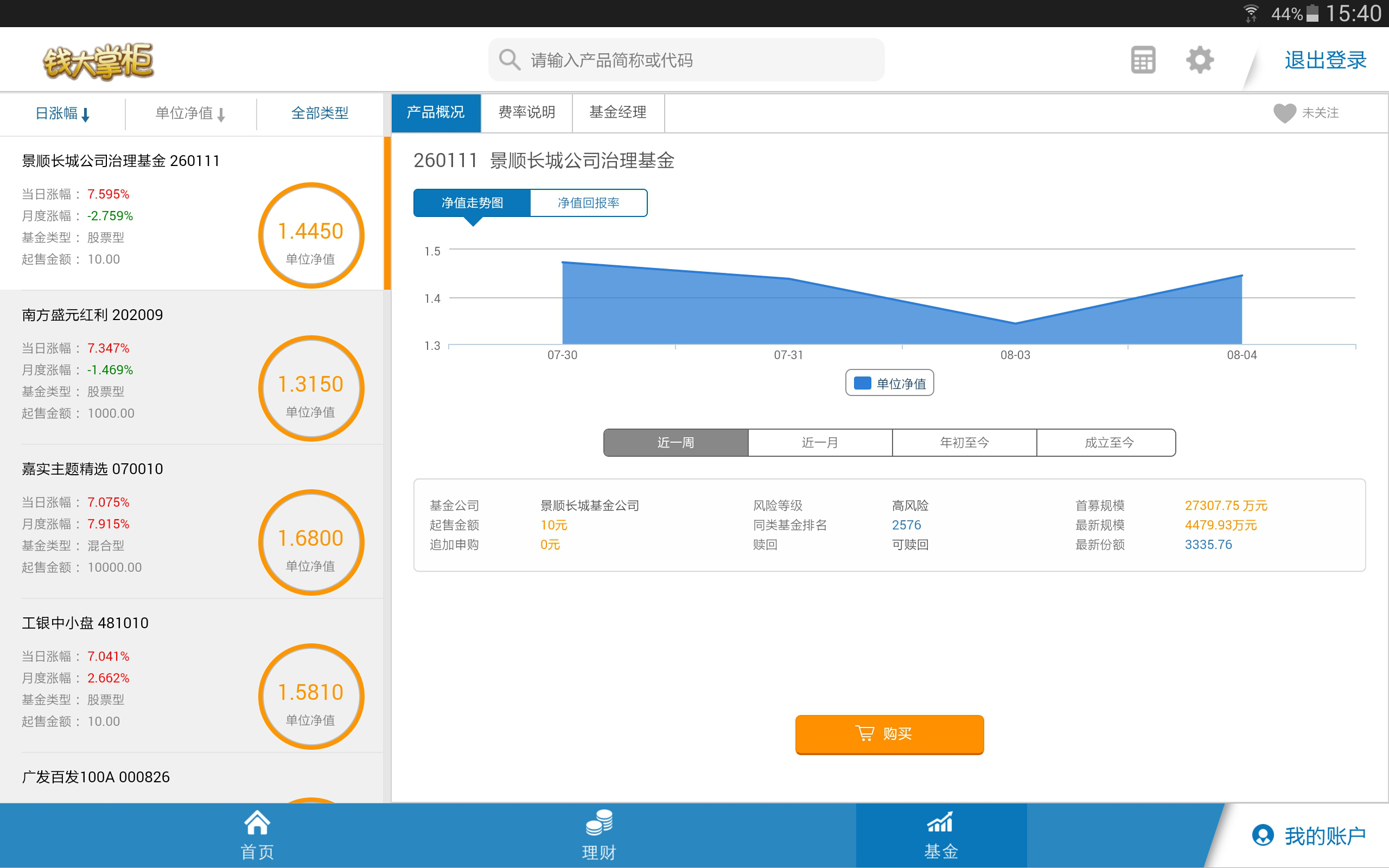Switch to 产品概况 tab
Image resolution: width=1389 pixels, height=868 pixels.
coord(436,112)
